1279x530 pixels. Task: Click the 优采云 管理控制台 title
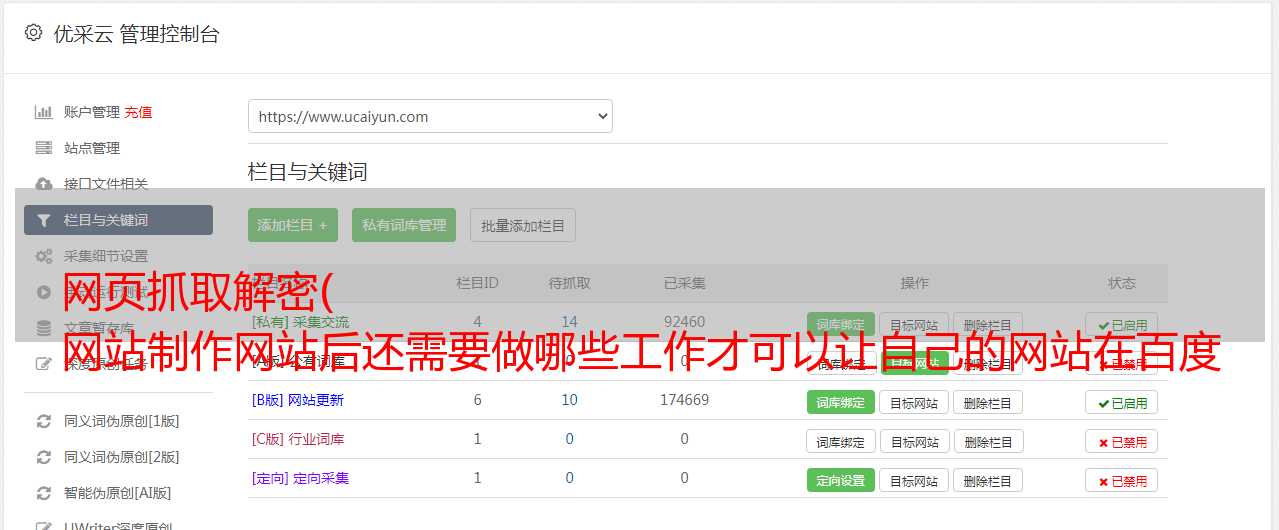(x=136, y=34)
